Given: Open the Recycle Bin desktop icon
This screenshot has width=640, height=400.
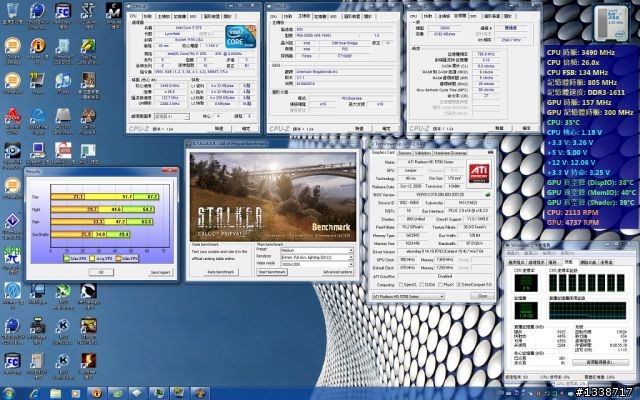Looking at the screenshot, I should click(x=13, y=11).
